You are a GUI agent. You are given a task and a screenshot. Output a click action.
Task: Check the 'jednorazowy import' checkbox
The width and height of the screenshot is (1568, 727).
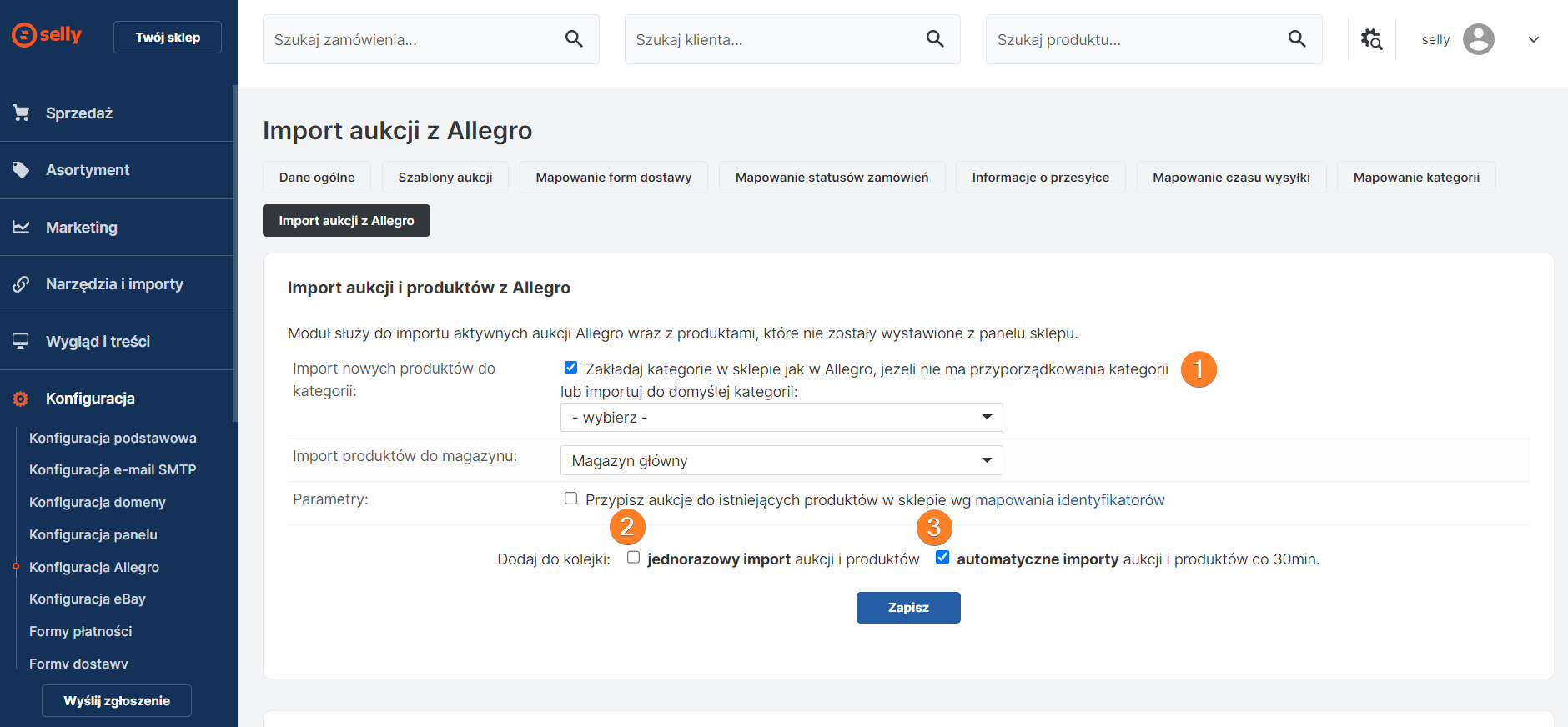(x=633, y=558)
